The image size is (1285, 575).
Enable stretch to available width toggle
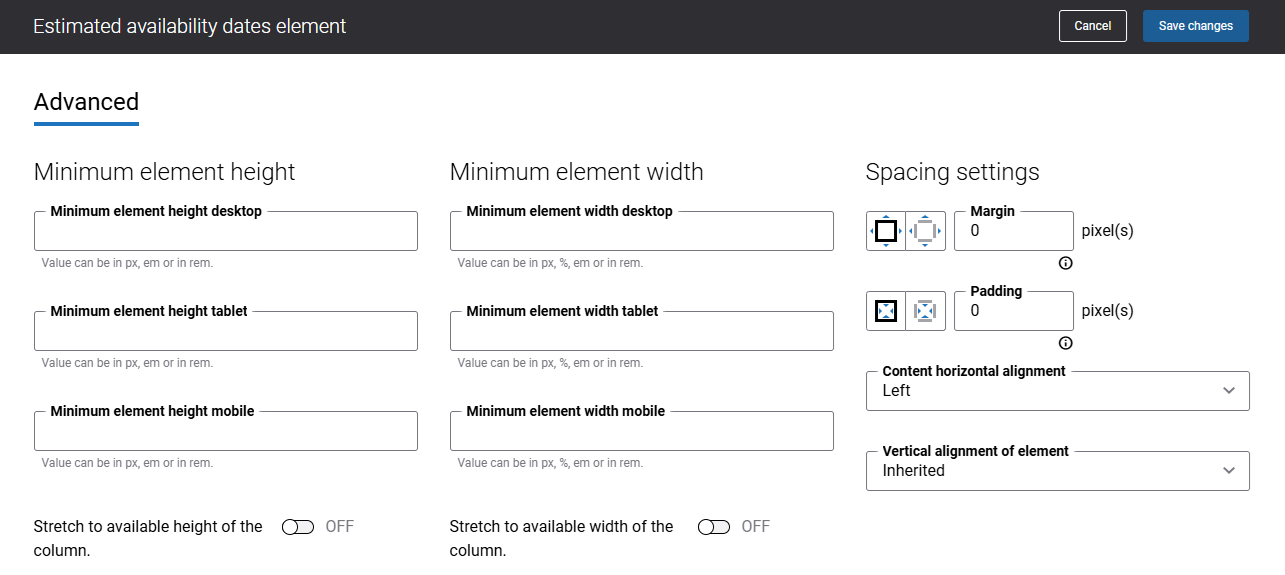coord(714,527)
